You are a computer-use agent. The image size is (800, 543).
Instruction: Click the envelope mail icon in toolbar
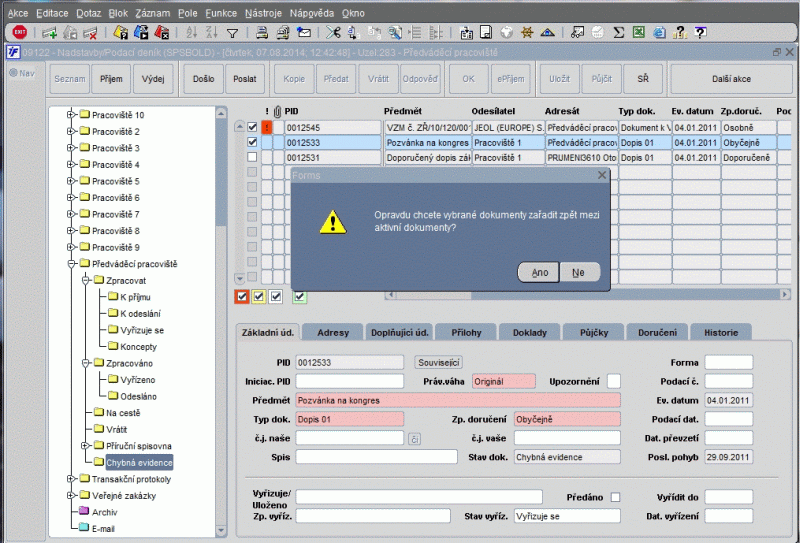[304, 33]
